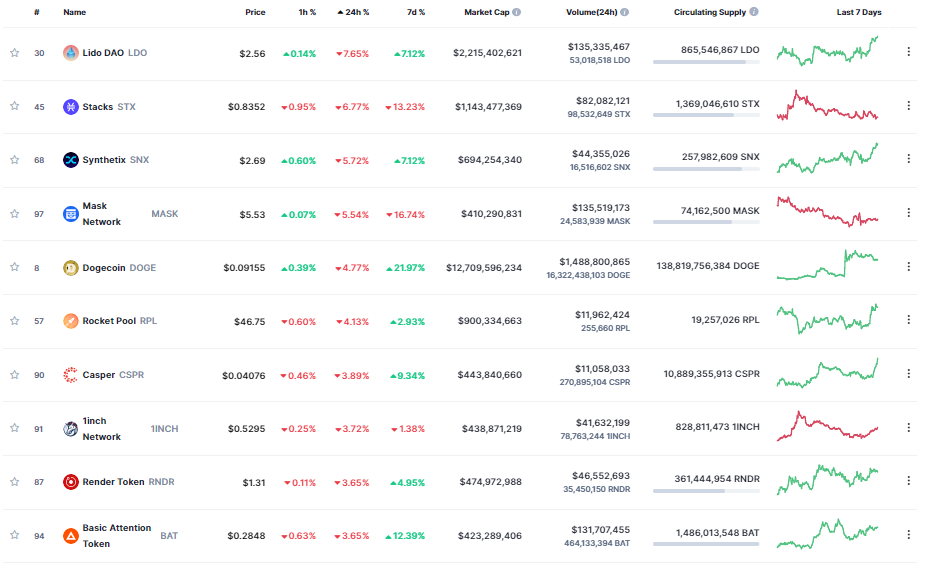This screenshot has height=570, width=931.
Task: Click the Circulating Supply info icon
Action: click(x=754, y=13)
